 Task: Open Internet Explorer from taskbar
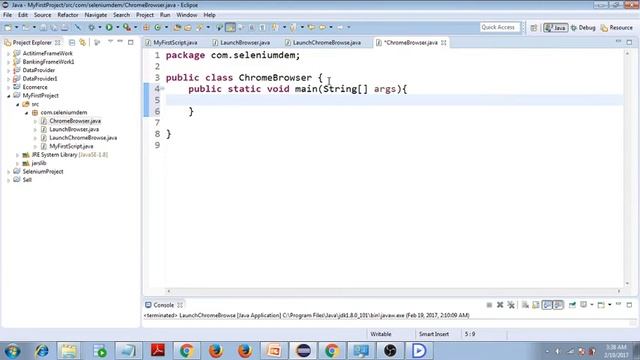(41, 351)
